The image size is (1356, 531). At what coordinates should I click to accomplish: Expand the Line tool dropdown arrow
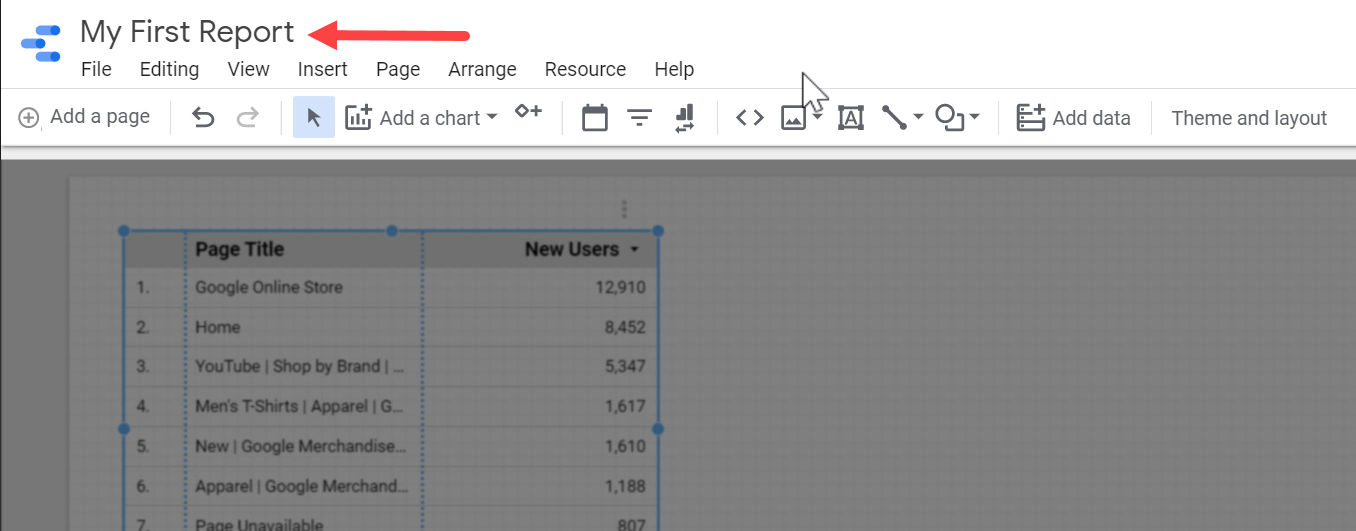(918, 118)
